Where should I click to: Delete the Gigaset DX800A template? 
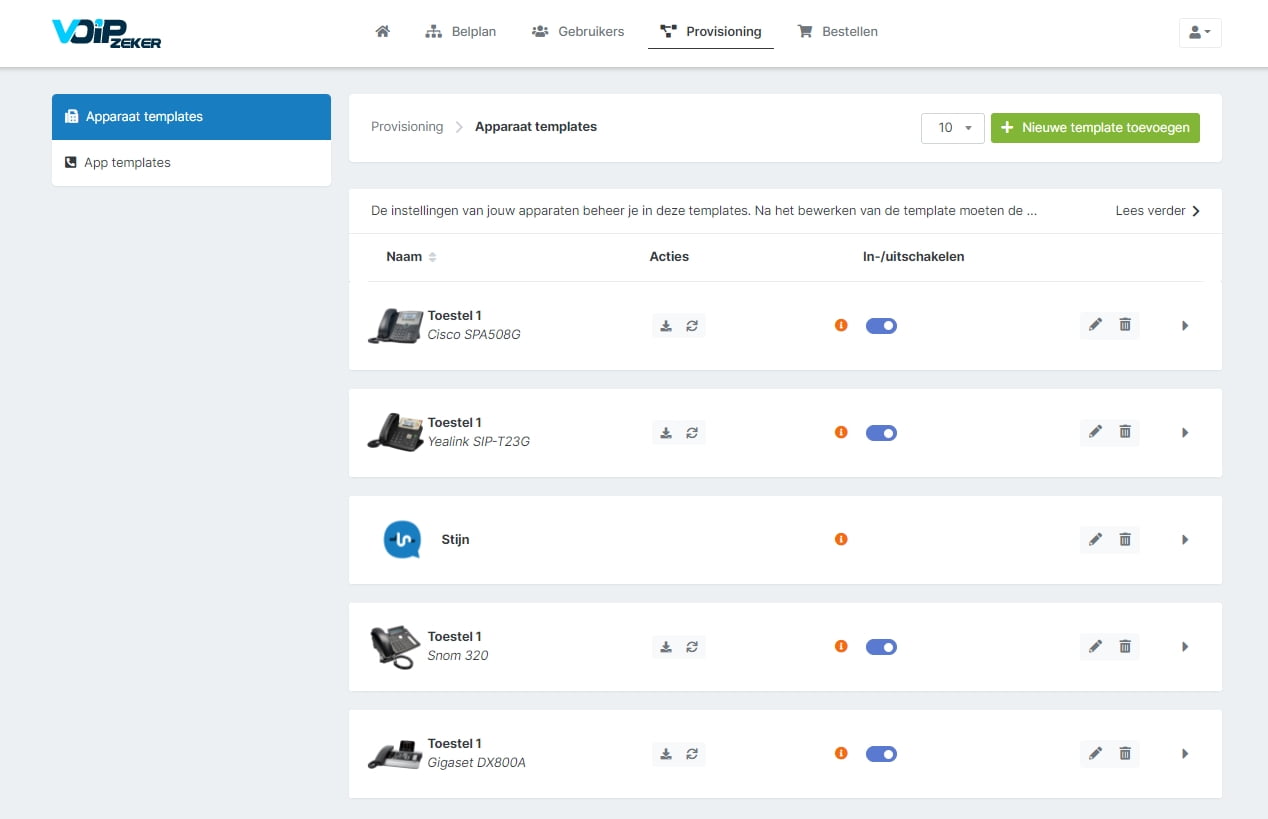[x=1125, y=753]
